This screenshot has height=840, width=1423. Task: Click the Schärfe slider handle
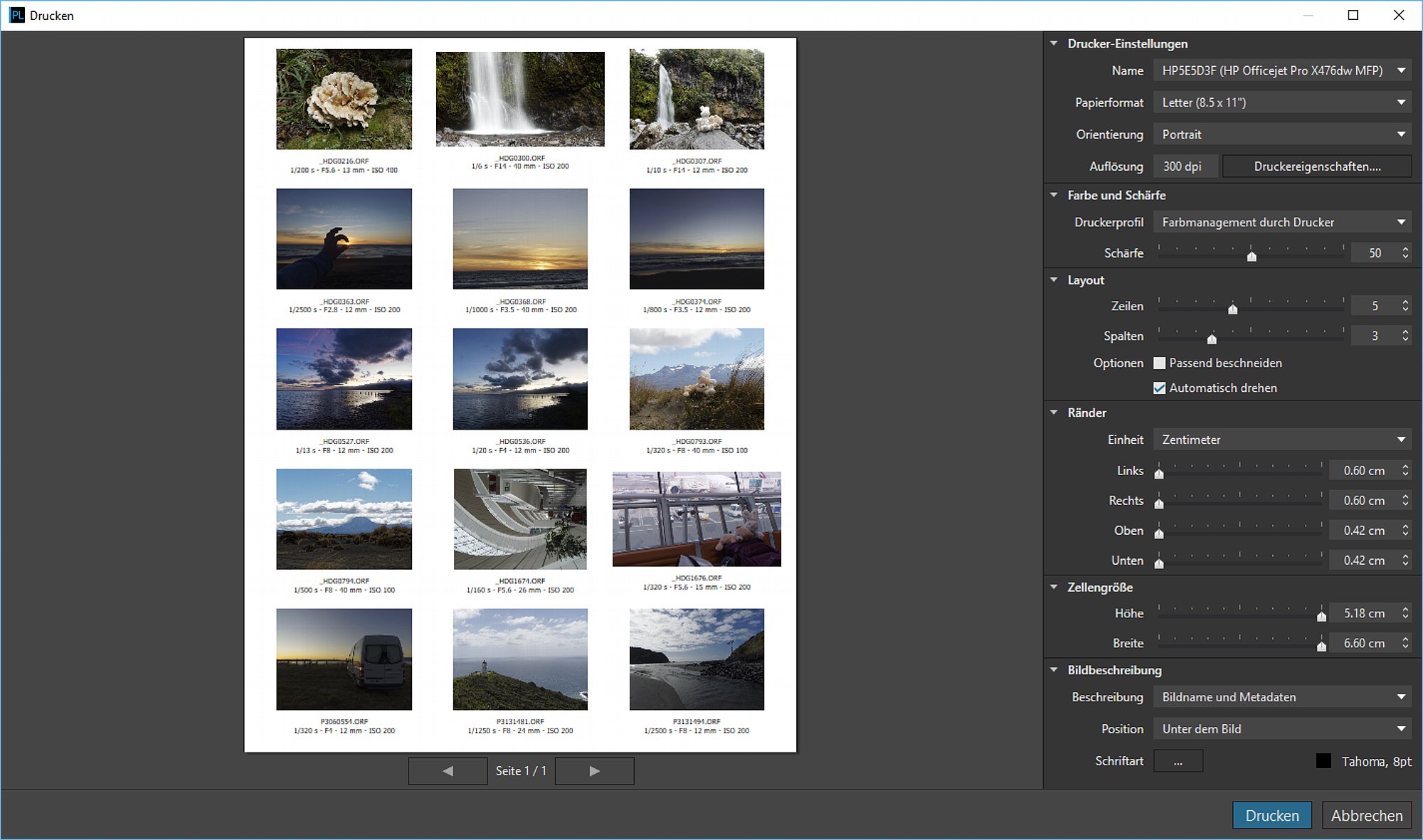click(1252, 256)
